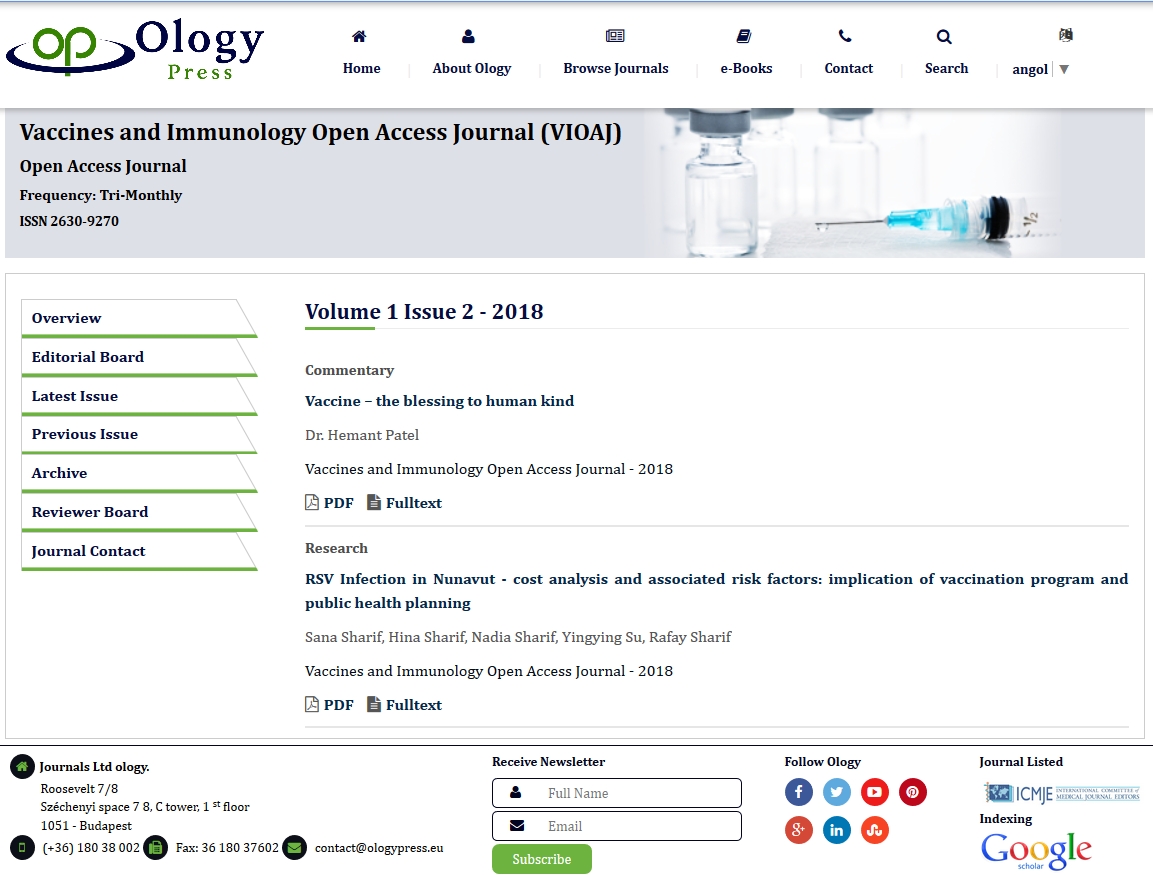Go to Home in top navigation
This screenshot has width=1153, height=875.
click(362, 68)
